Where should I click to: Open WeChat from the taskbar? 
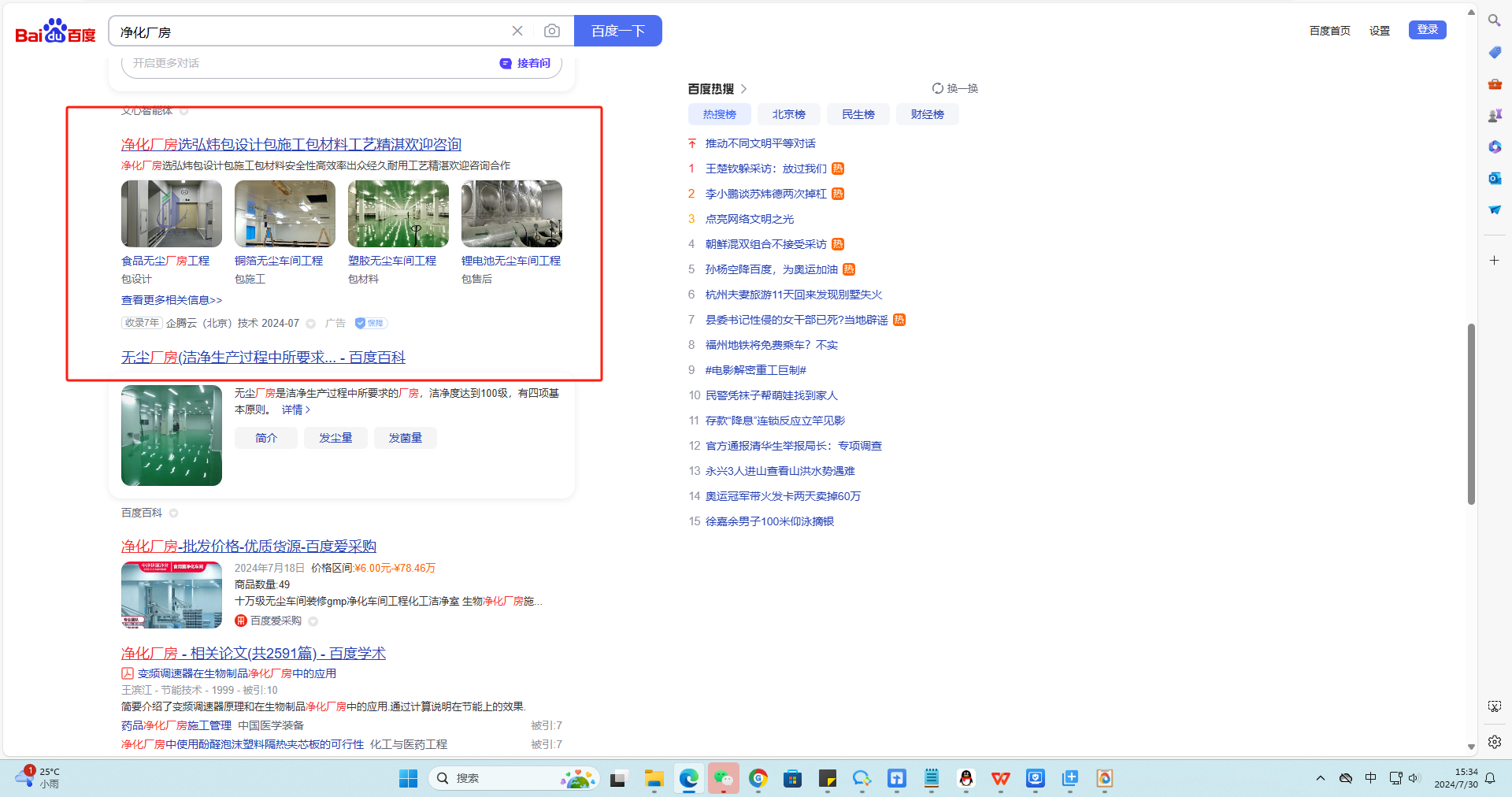(723, 778)
